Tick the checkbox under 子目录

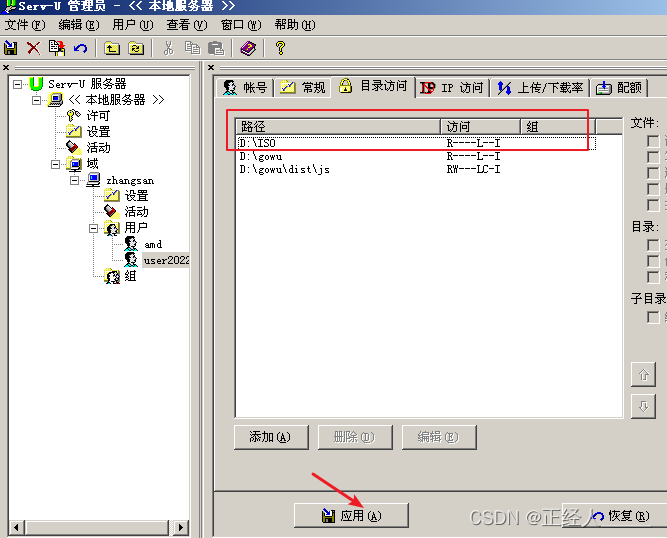click(653, 317)
